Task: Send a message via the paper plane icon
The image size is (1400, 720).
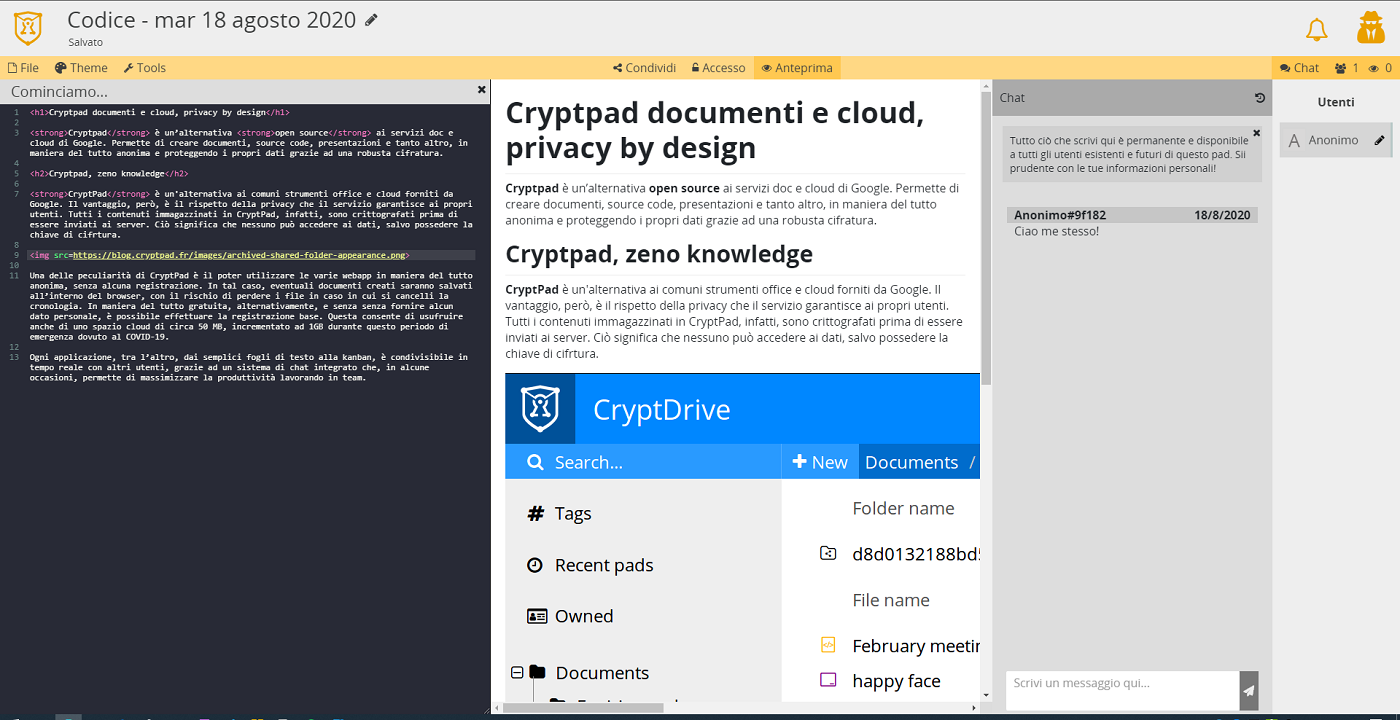Action: coord(1248,690)
